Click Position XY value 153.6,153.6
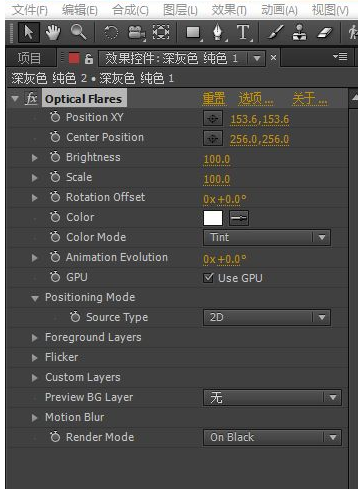 [260, 119]
